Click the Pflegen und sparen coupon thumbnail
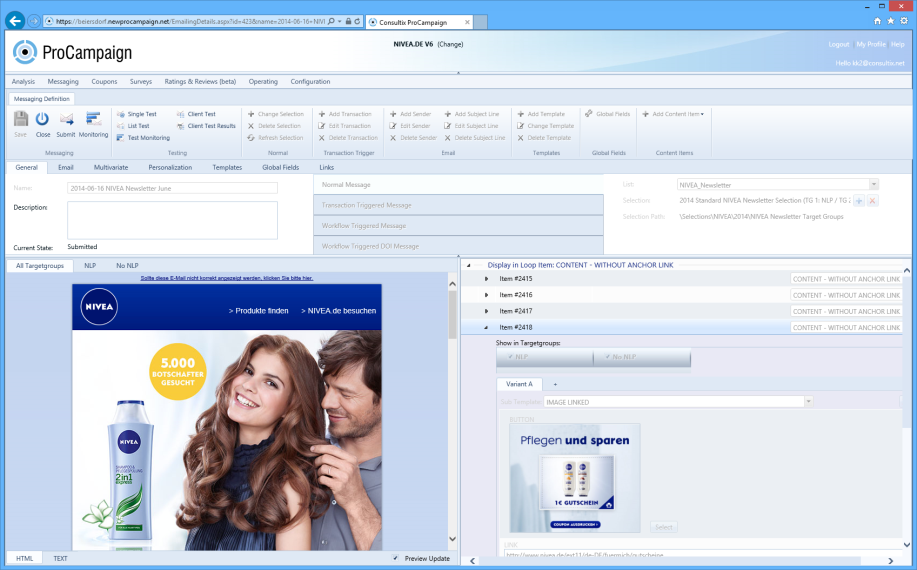917x570 pixels. pyautogui.click(x=574, y=478)
